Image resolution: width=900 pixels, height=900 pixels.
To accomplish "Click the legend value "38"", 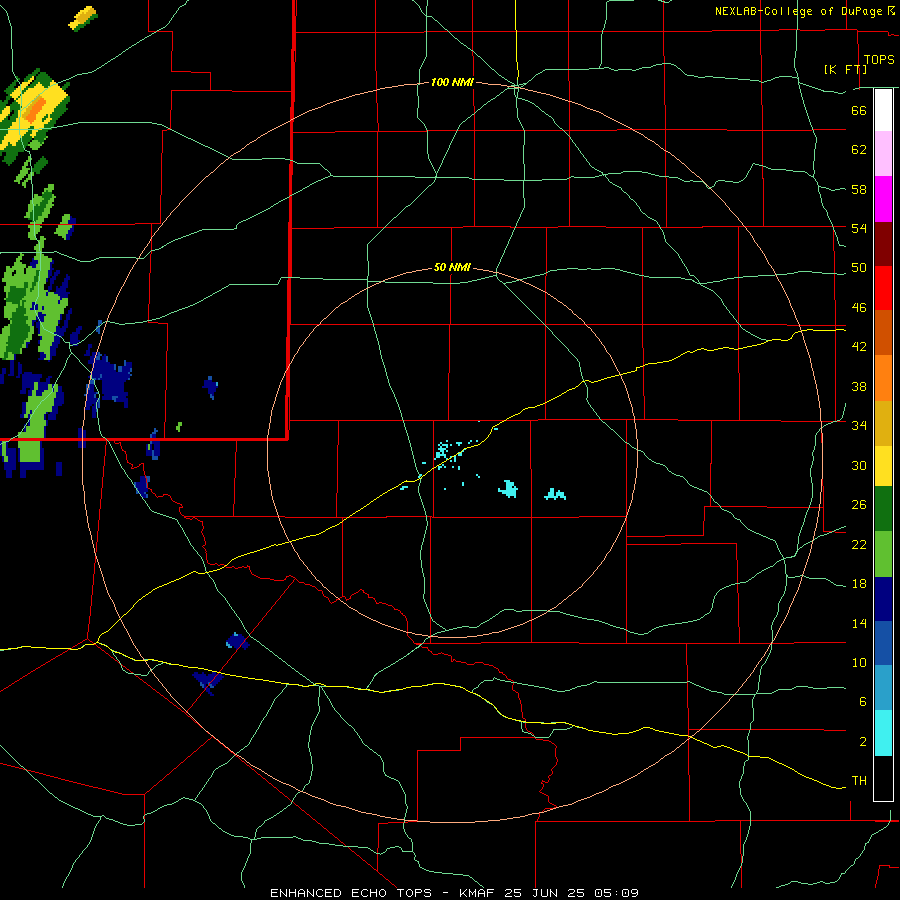I will pyautogui.click(x=859, y=386).
